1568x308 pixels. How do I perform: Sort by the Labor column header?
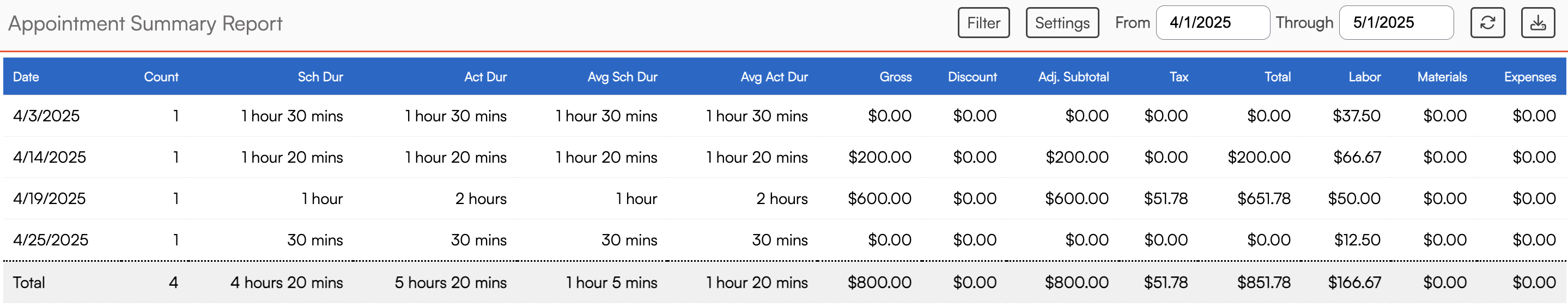click(x=1364, y=77)
